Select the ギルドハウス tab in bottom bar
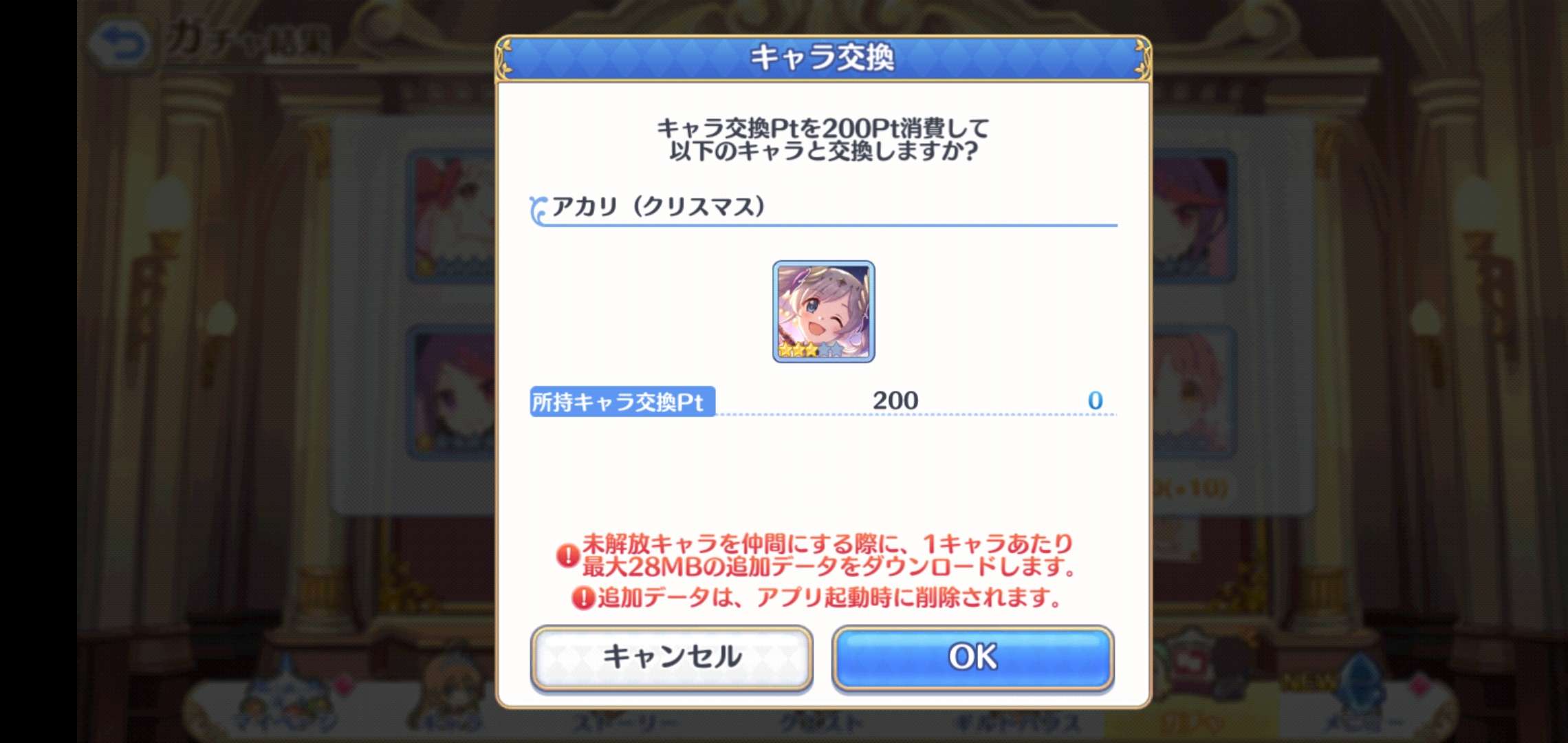Image resolution: width=1568 pixels, height=743 pixels. [x=1014, y=721]
